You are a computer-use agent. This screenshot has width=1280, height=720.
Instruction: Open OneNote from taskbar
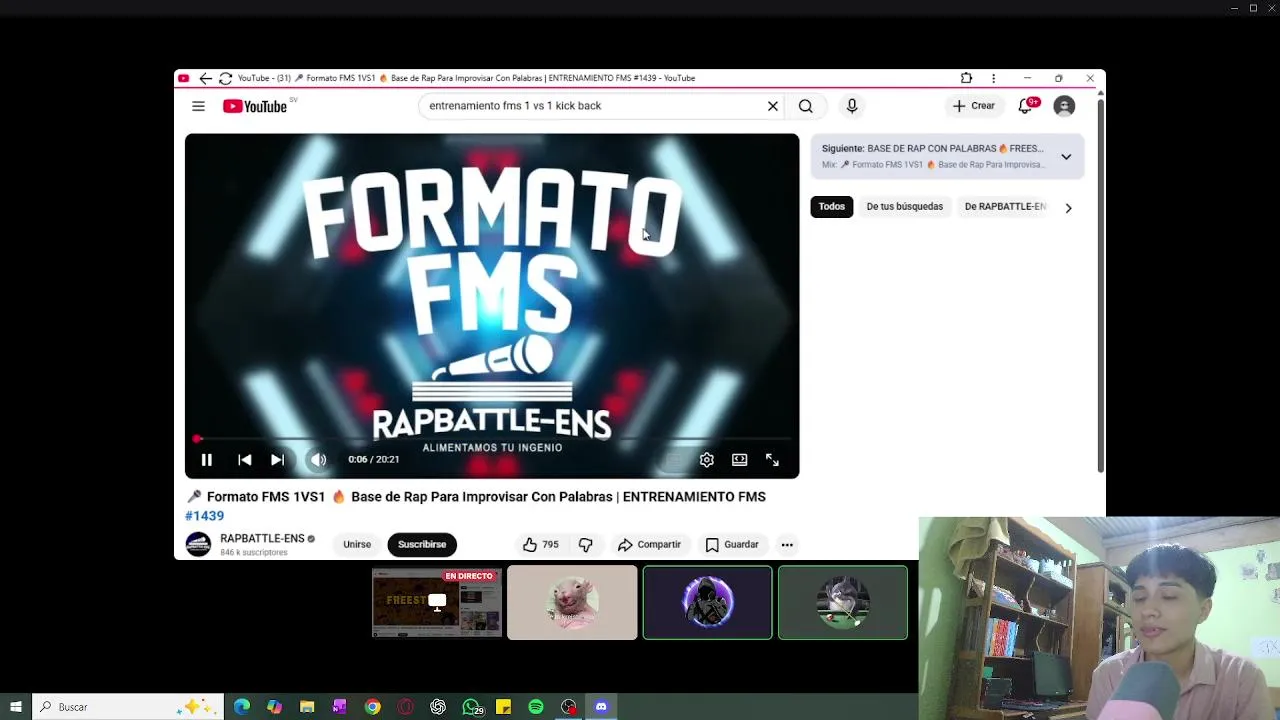tap(340, 707)
